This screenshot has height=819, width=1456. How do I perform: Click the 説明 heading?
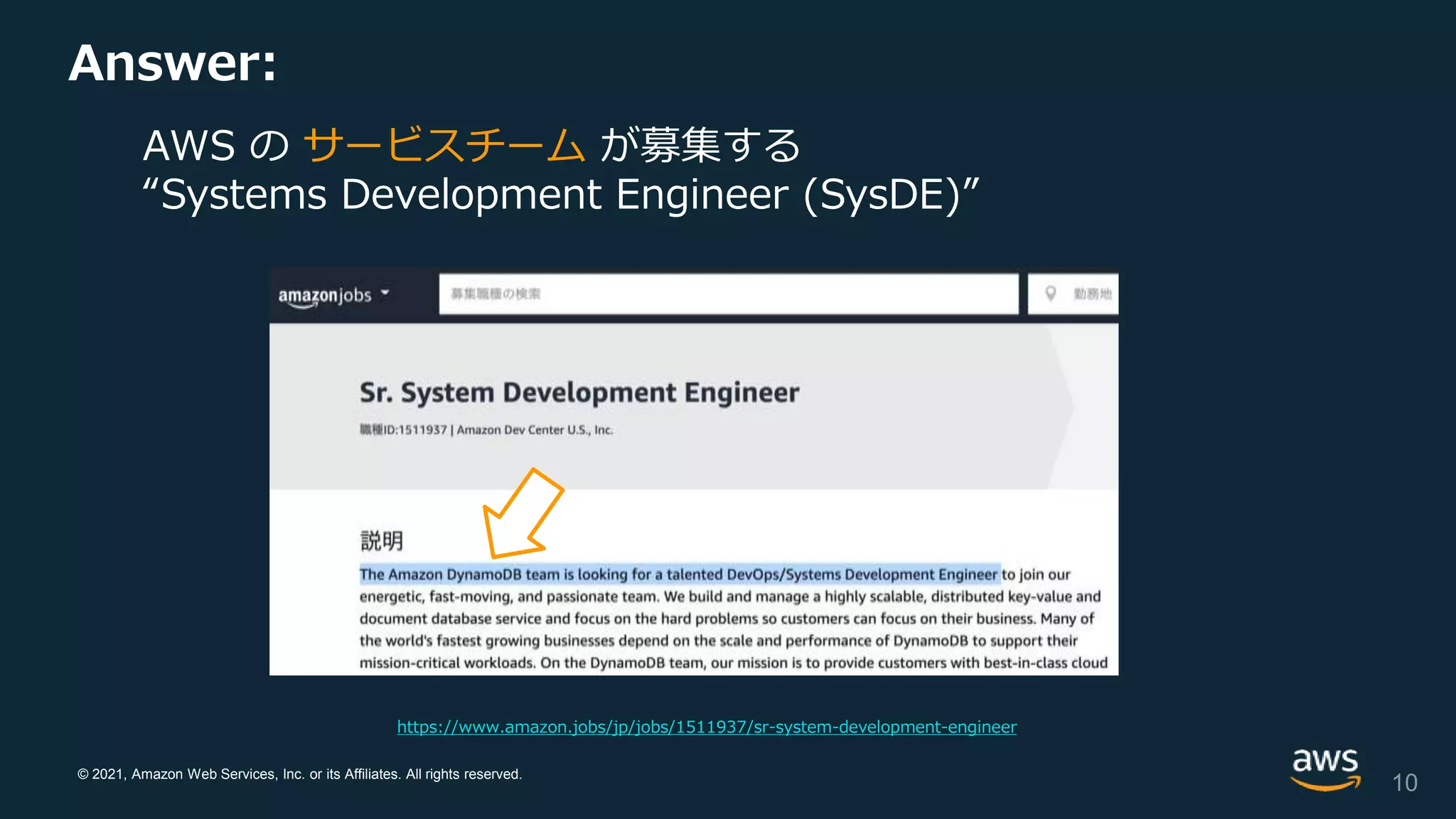[x=382, y=541]
